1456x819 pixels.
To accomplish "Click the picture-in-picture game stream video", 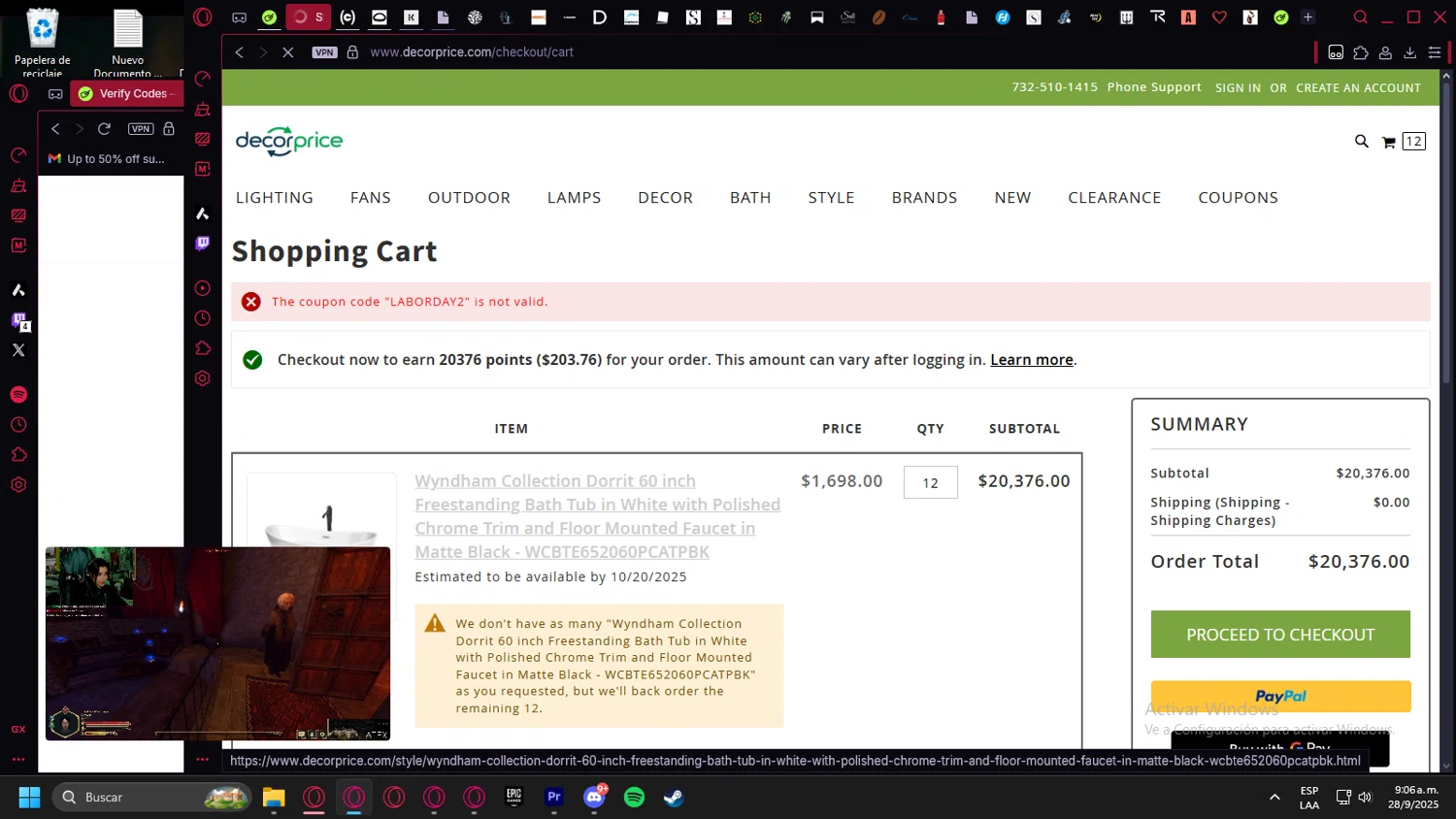I will click(x=217, y=644).
